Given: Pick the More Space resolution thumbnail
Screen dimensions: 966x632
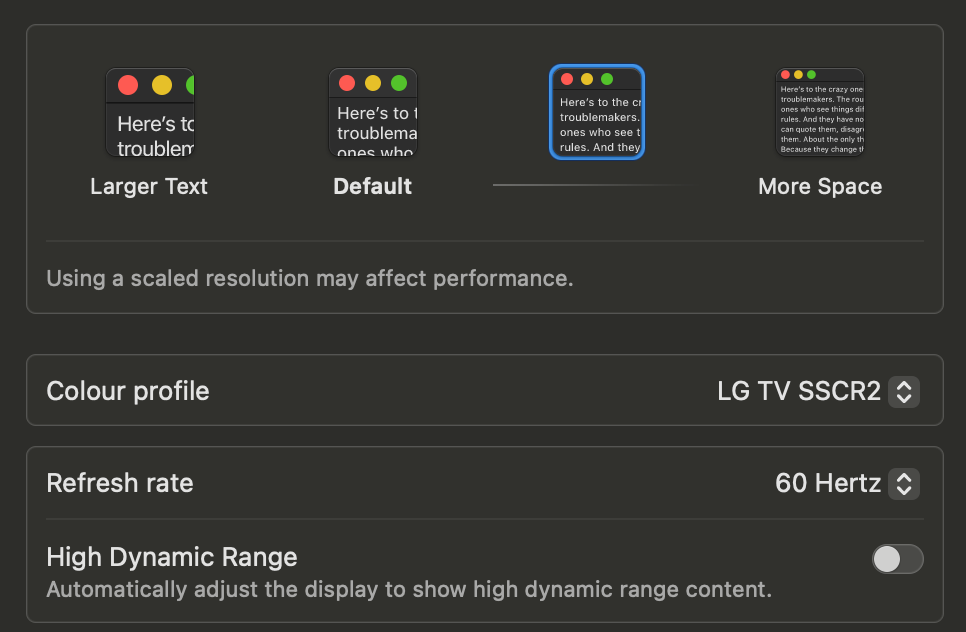Looking at the screenshot, I should 820,112.
